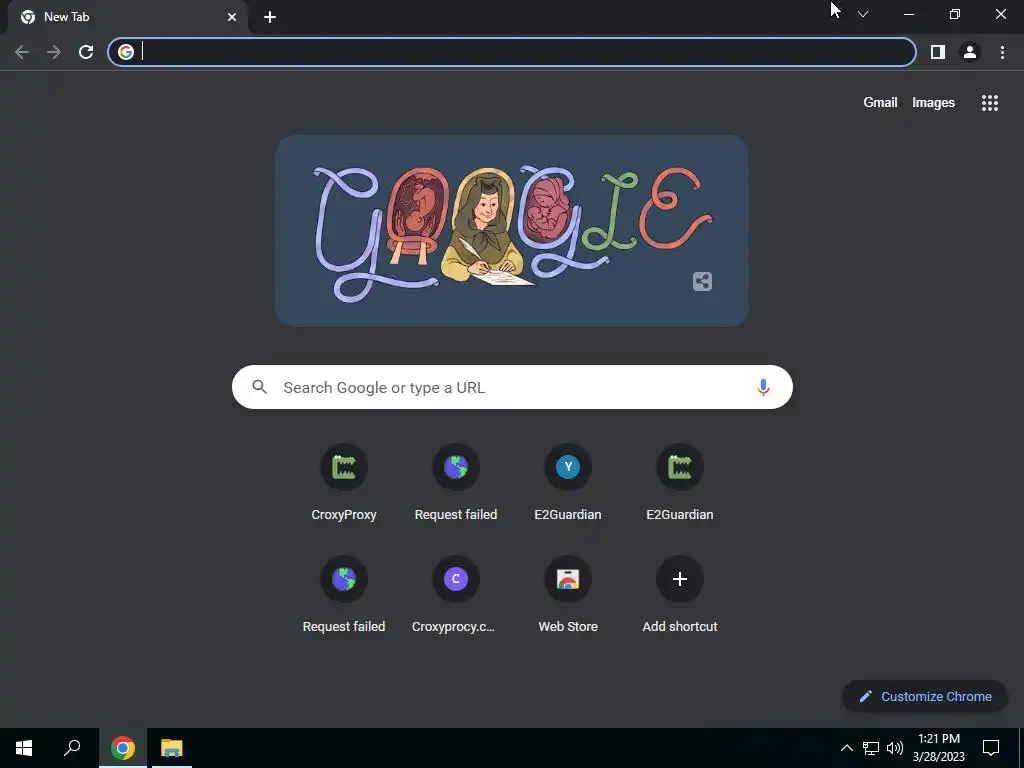This screenshot has height=768, width=1024.
Task: Open the Windows Start menu
Action: (x=24, y=748)
